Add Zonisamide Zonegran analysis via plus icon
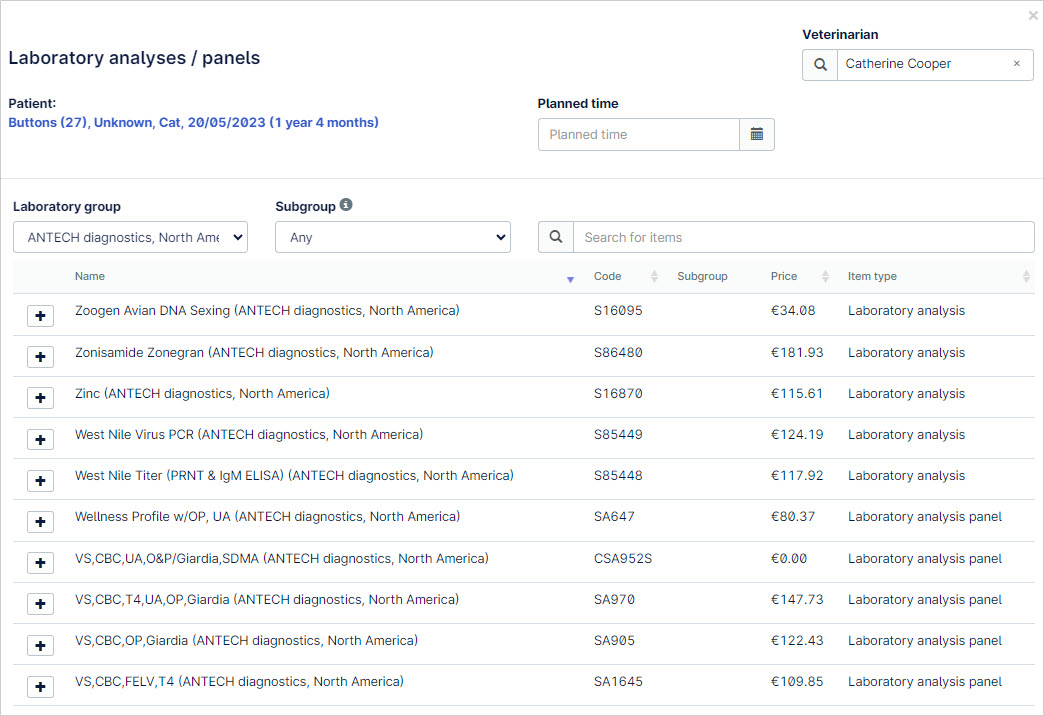The image size is (1044, 716). (x=41, y=357)
